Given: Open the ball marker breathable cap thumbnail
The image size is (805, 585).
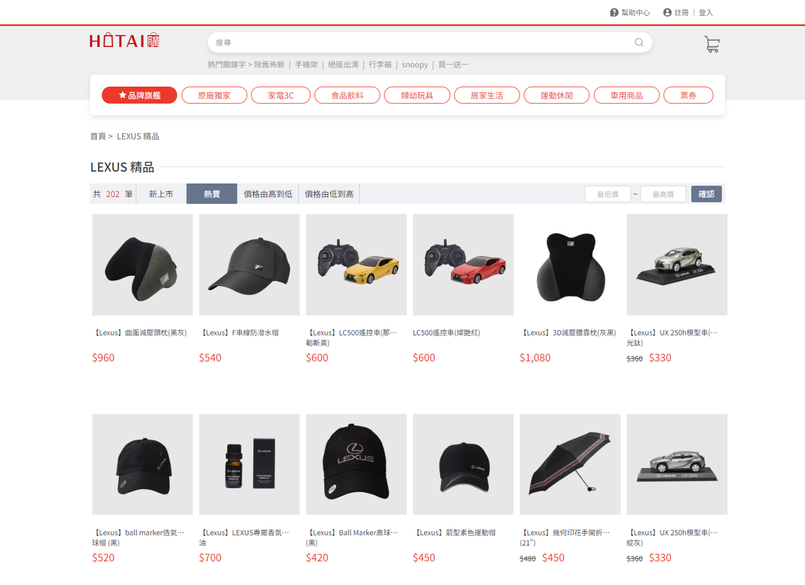Looking at the screenshot, I should click(143, 464).
